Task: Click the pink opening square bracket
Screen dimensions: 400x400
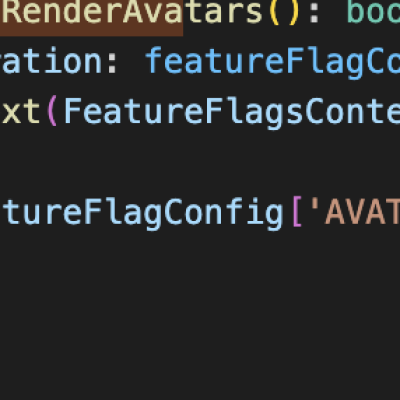Action: 297,212
